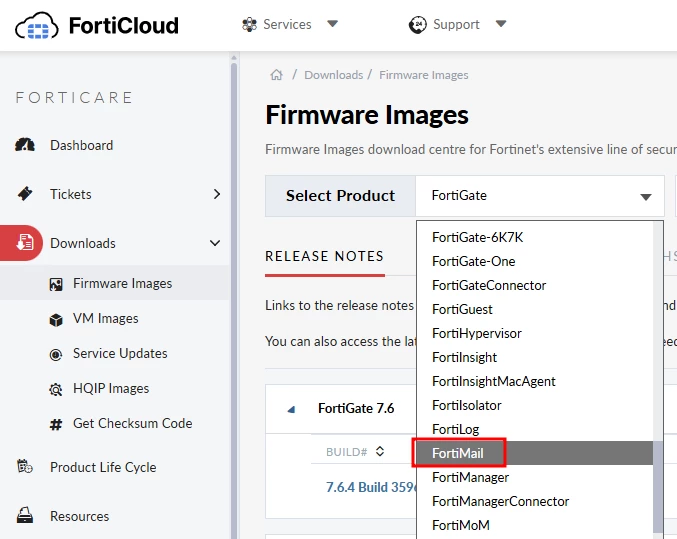Choose FortiGate-One from product list

pyautogui.click(x=535, y=261)
